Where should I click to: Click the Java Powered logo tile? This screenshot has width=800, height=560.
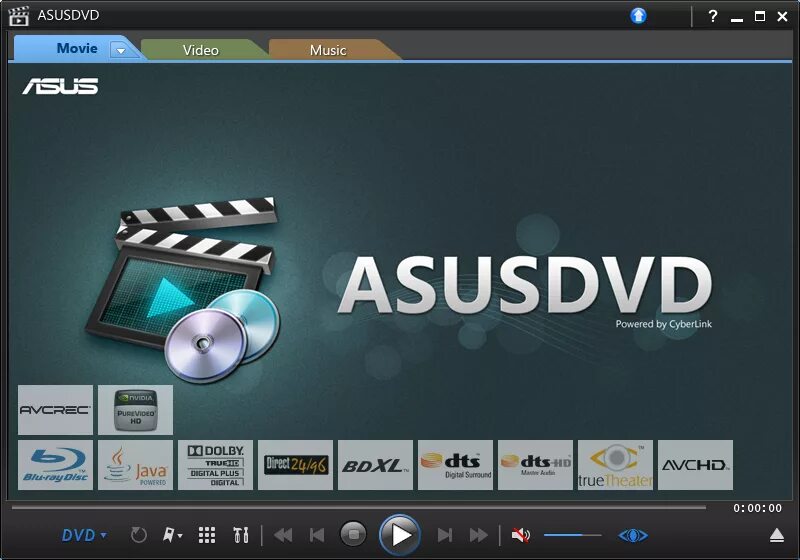click(x=135, y=465)
